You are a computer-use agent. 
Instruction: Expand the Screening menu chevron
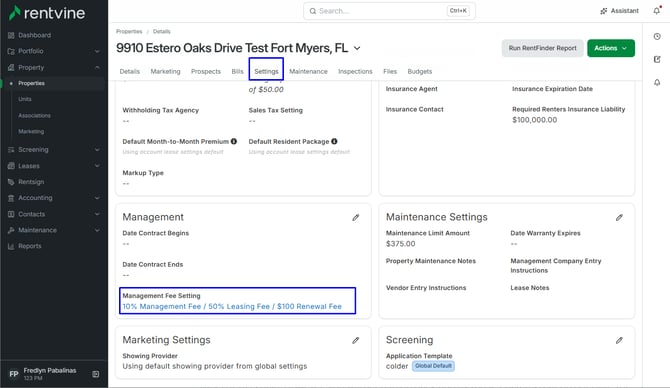[x=97, y=150]
